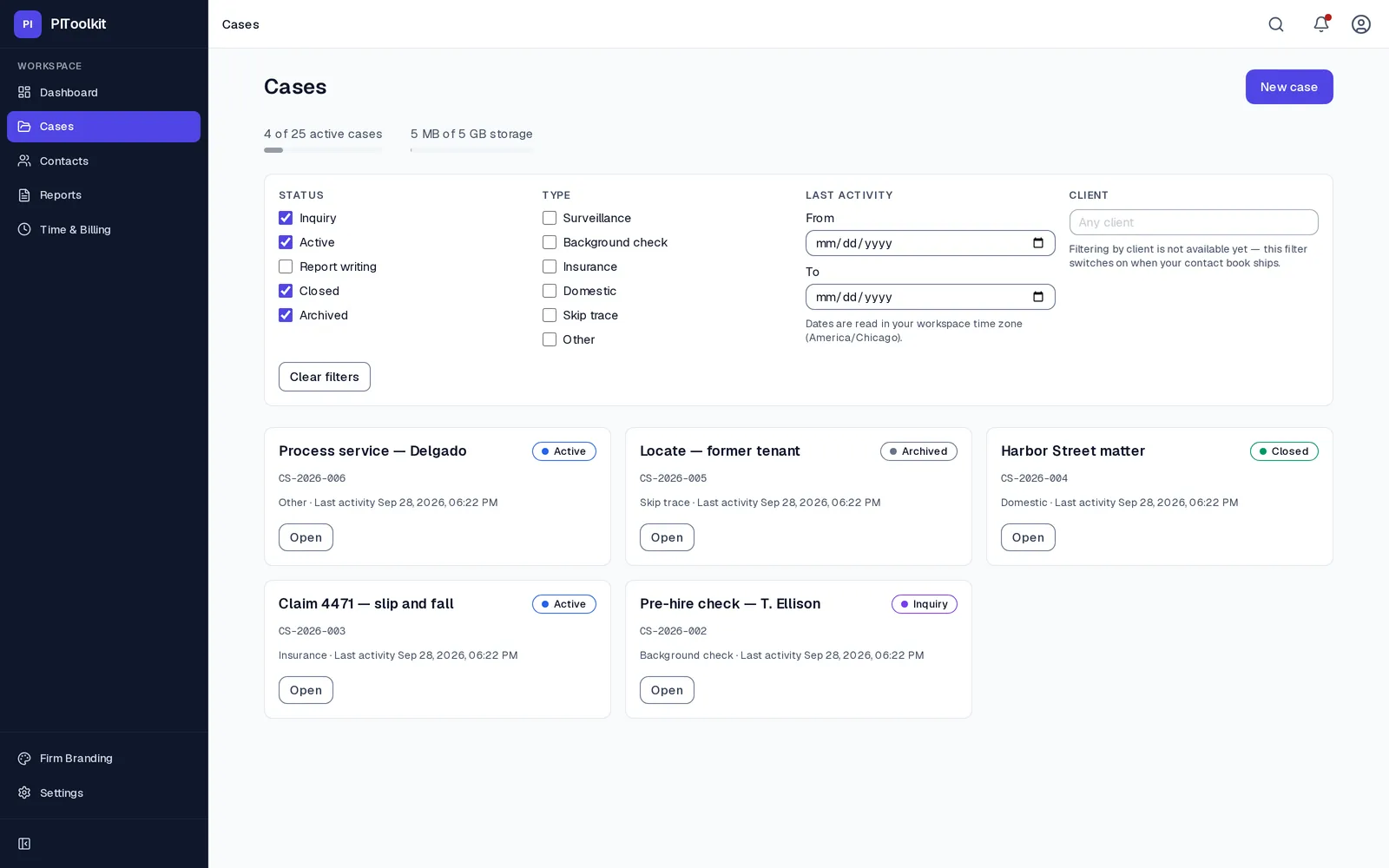Open the Locate — former tenant case
The width and height of the screenshot is (1389, 868).
(x=667, y=537)
